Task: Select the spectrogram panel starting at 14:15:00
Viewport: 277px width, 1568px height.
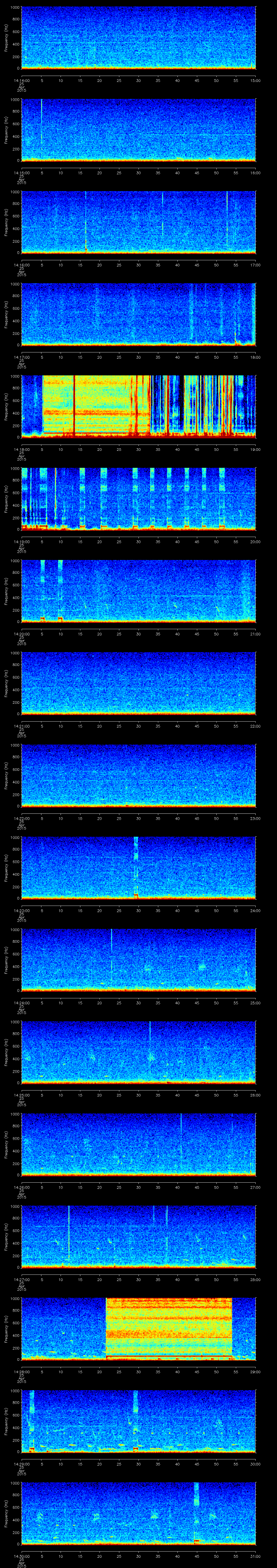Action: [x=138, y=130]
